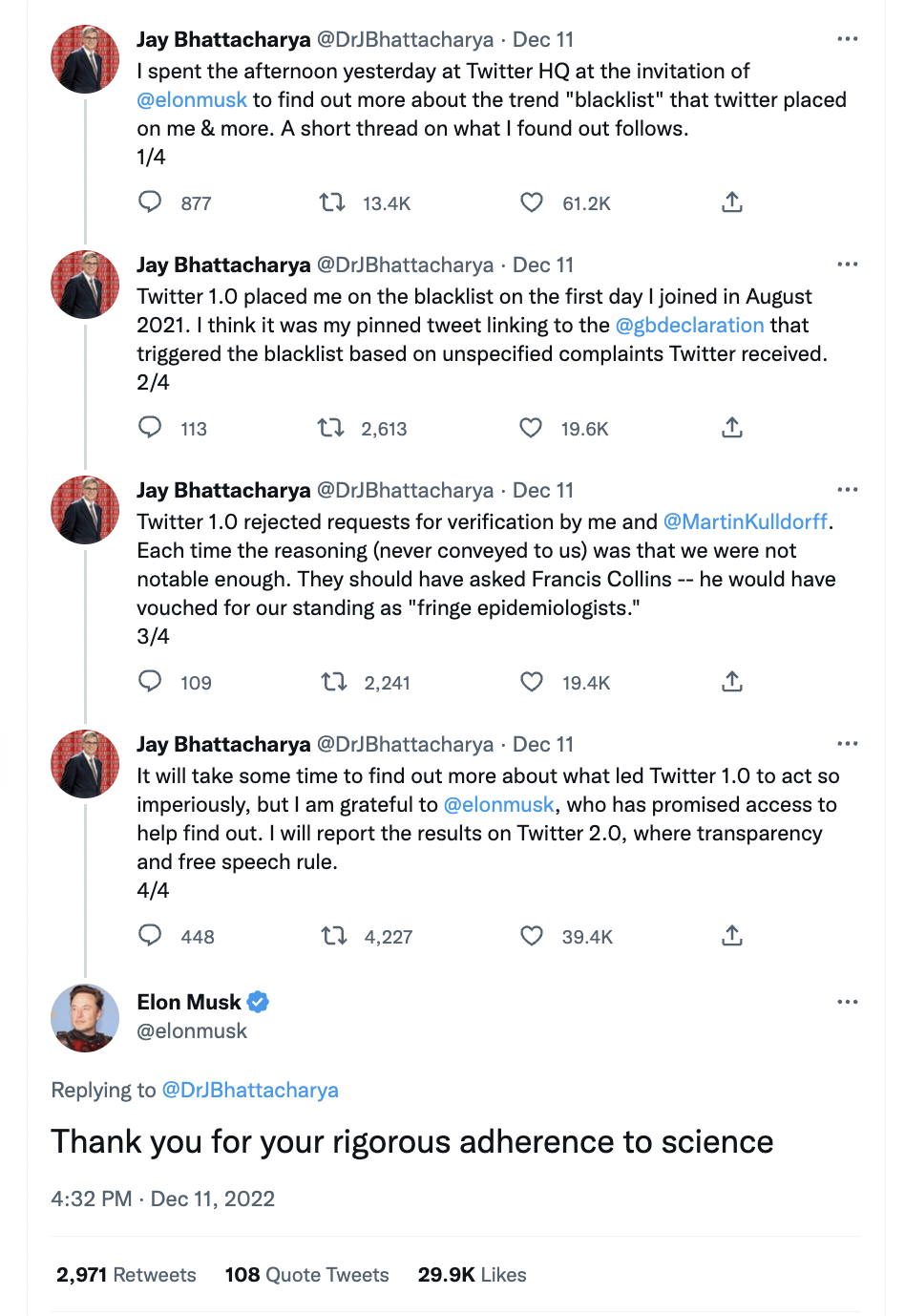
Task: Click the reply icon on tweet 3/4
Action: click(x=150, y=682)
